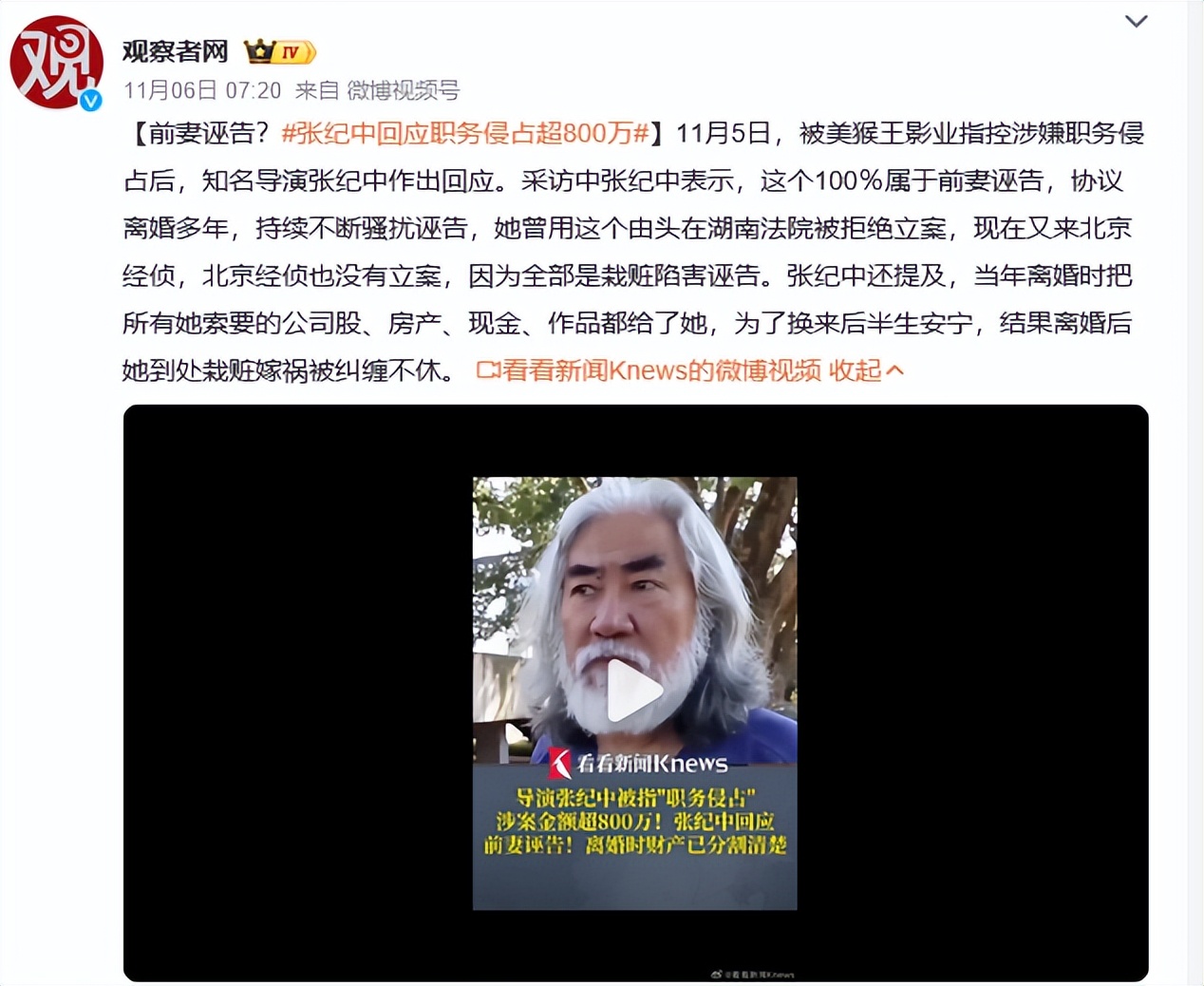Image resolution: width=1204 pixels, height=986 pixels.
Task: Click the small Weibo watermark below video
Action: [753, 974]
